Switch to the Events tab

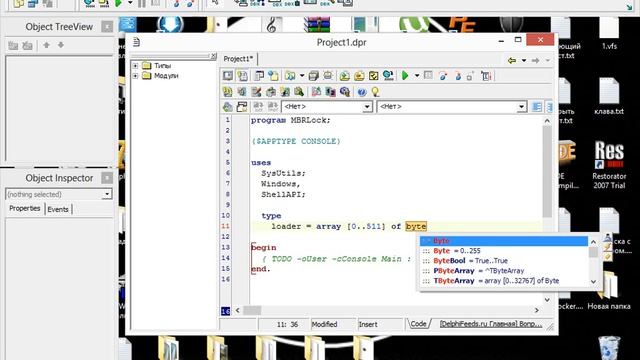click(x=58, y=209)
